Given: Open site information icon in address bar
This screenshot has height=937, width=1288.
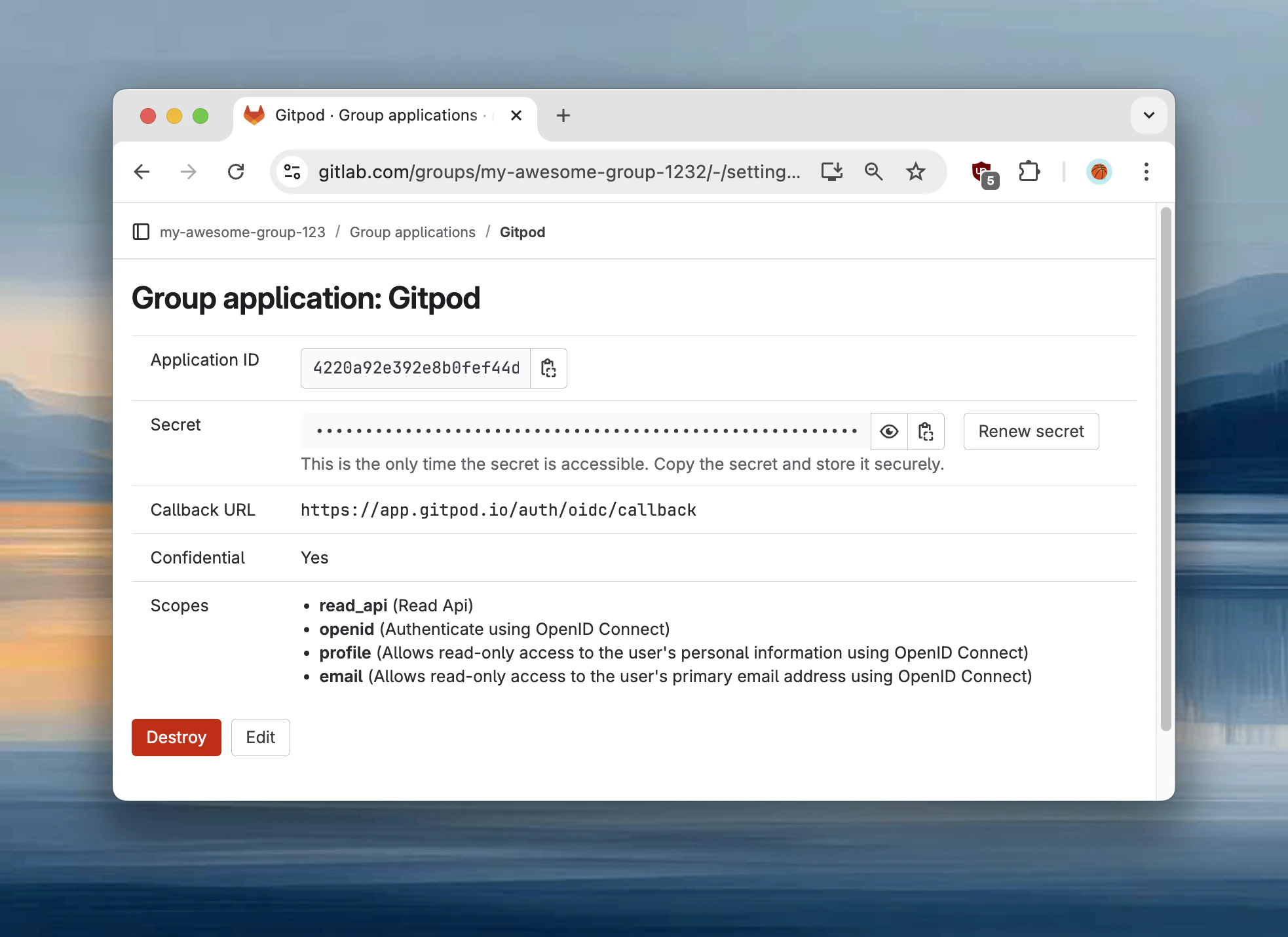Looking at the screenshot, I should pyautogui.click(x=292, y=172).
